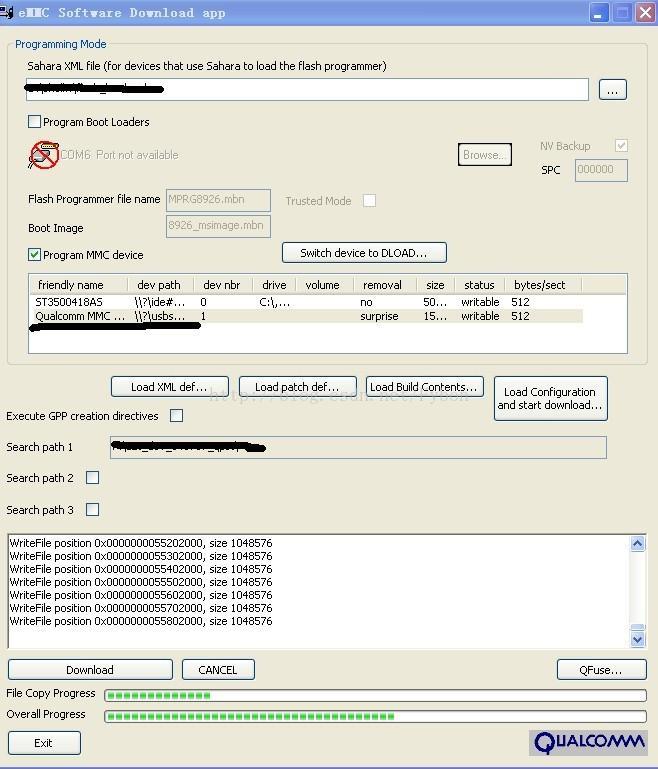Enable Search path 3 checkbox
The height and width of the screenshot is (769, 658).
pos(92,510)
